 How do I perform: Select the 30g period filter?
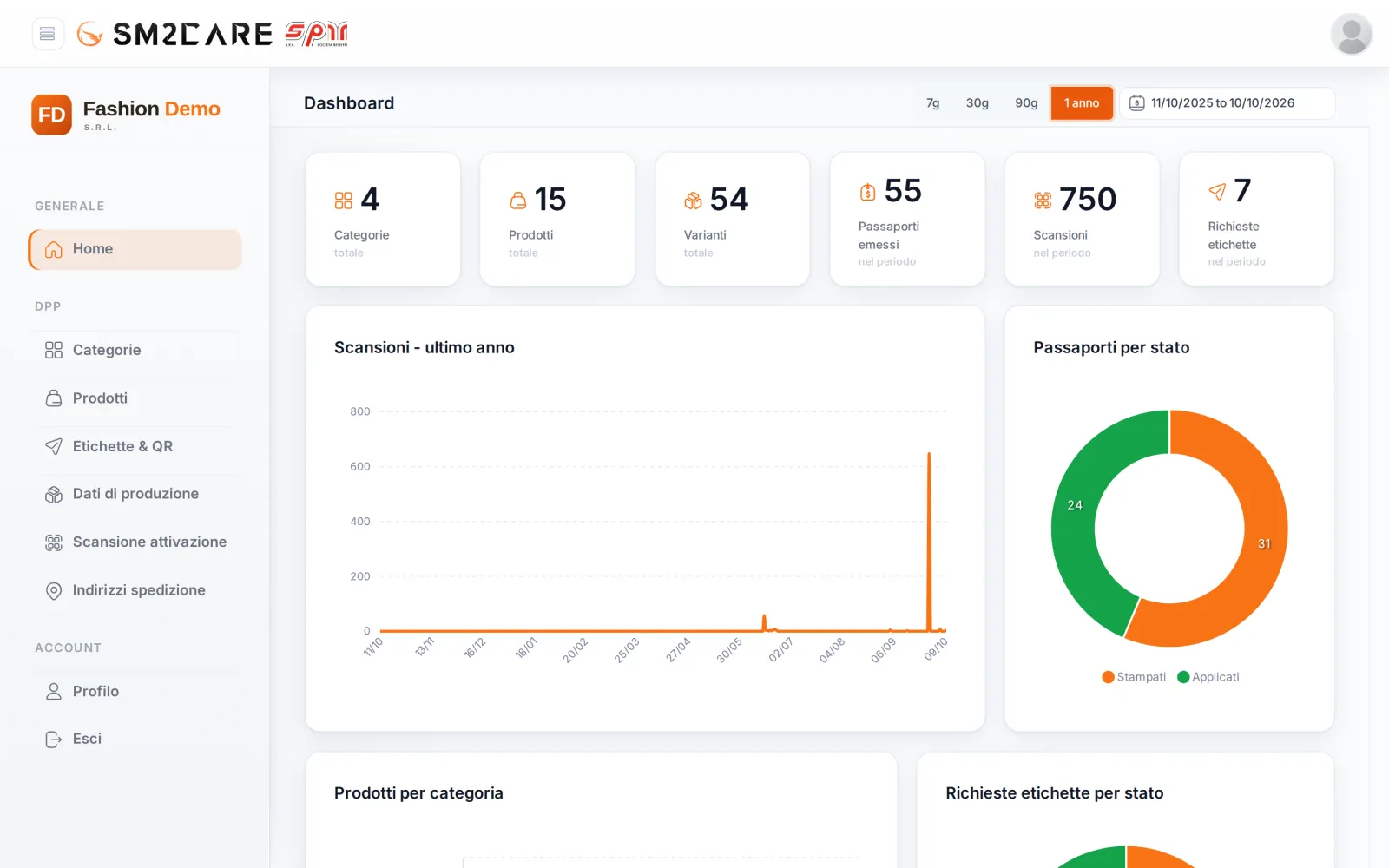click(x=978, y=103)
